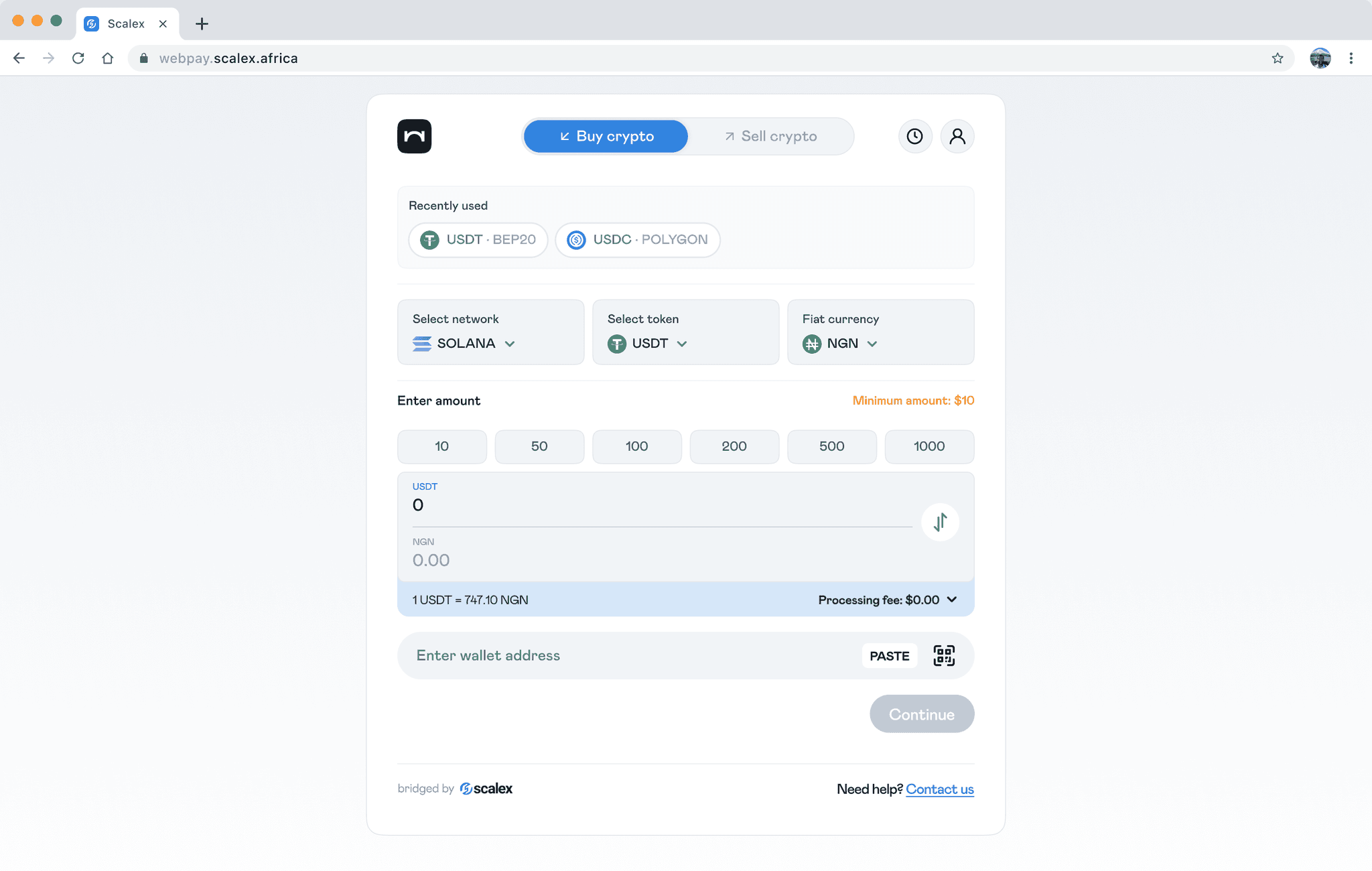
Task: Open the user profile icon
Action: tap(957, 137)
